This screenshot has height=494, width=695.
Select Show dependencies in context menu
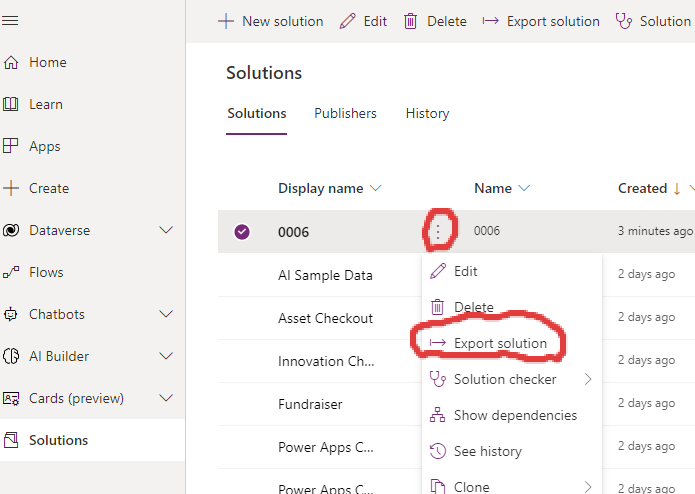514,415
